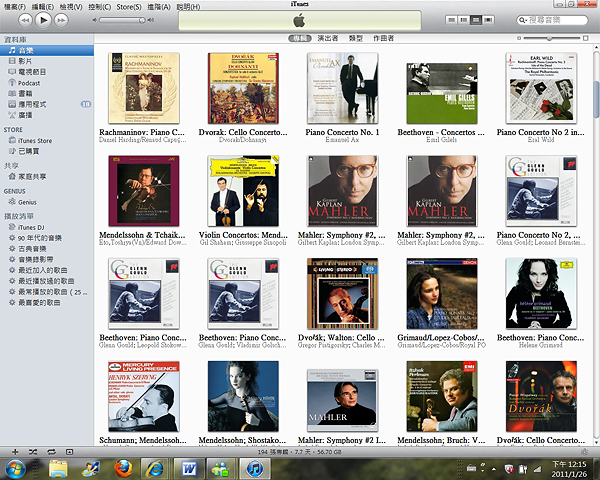Toggle the artwork viewer panel
The image size is (600, 480).
[69, 452]
